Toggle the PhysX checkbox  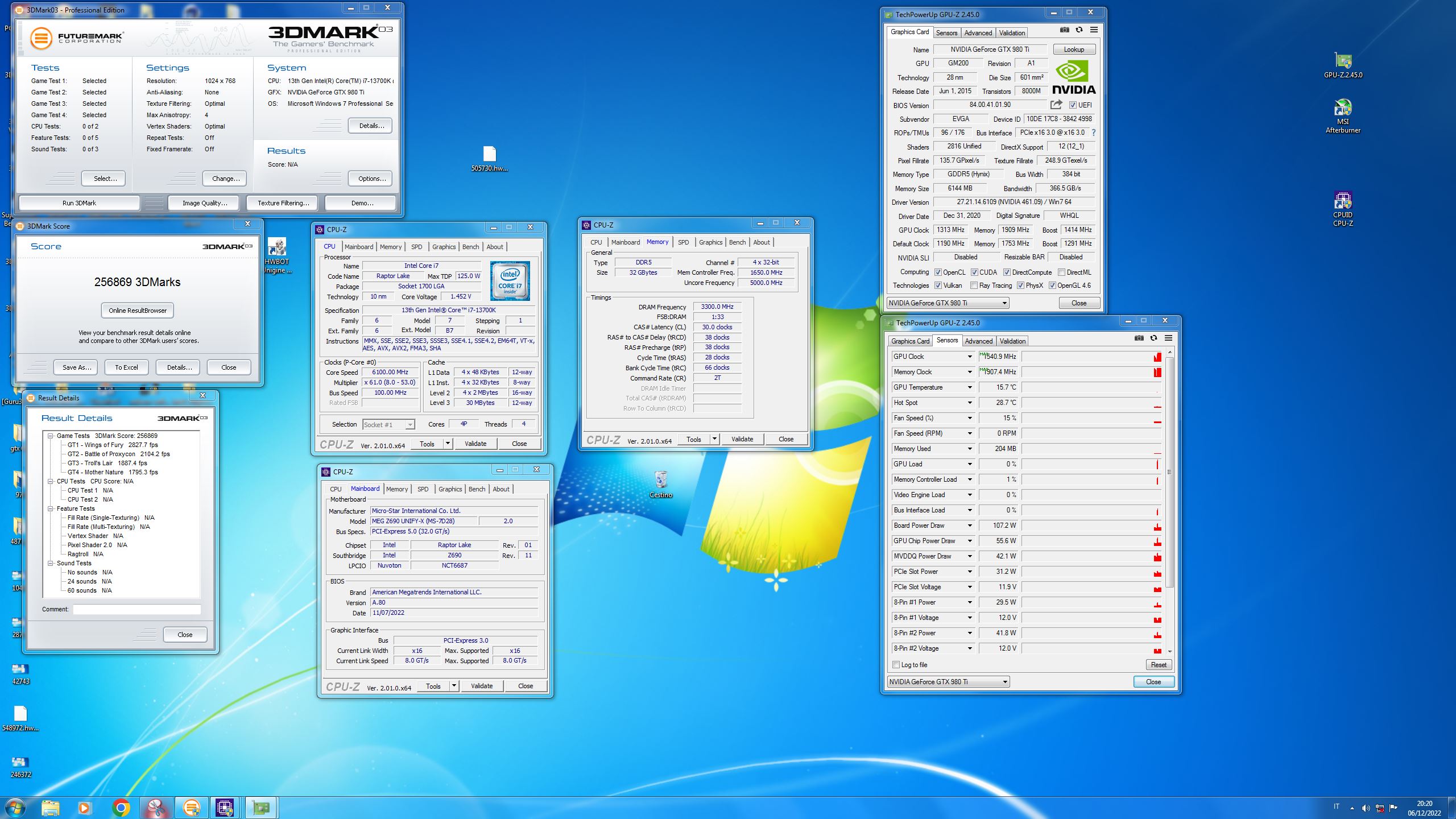pos(1020,286)
